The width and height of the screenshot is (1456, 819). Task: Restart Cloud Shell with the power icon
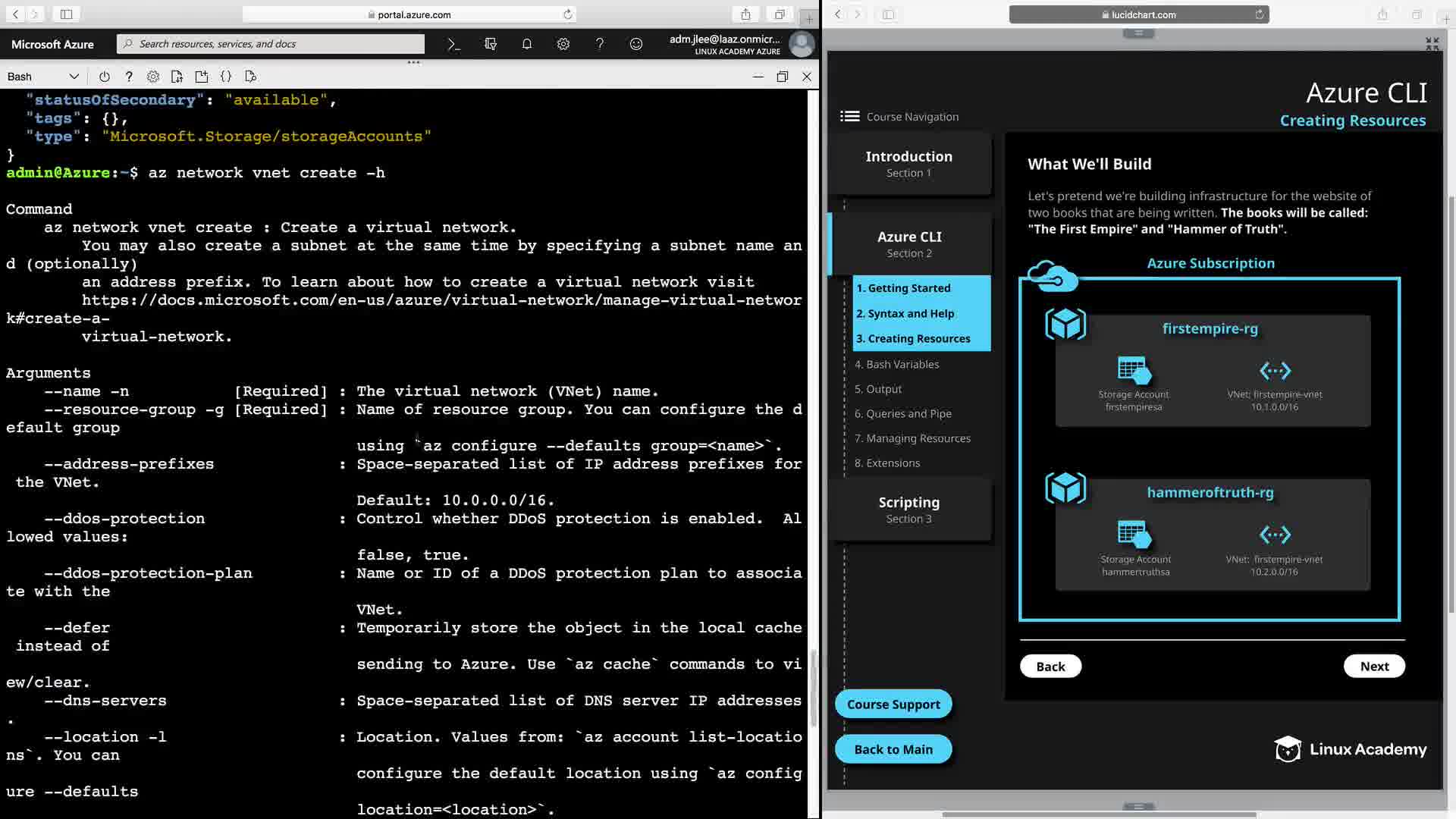105,77
